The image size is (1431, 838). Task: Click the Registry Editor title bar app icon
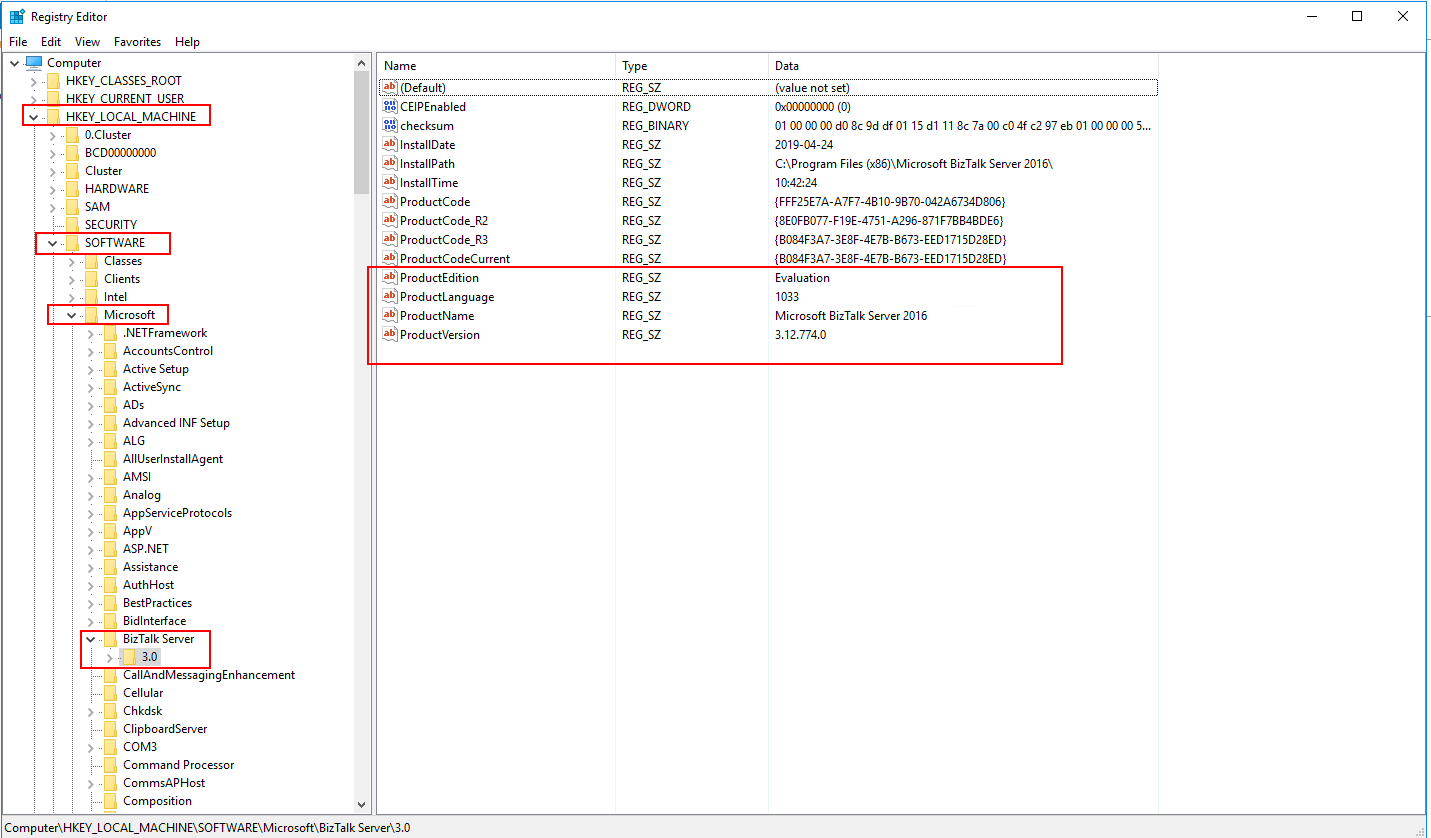pos(17,16)
